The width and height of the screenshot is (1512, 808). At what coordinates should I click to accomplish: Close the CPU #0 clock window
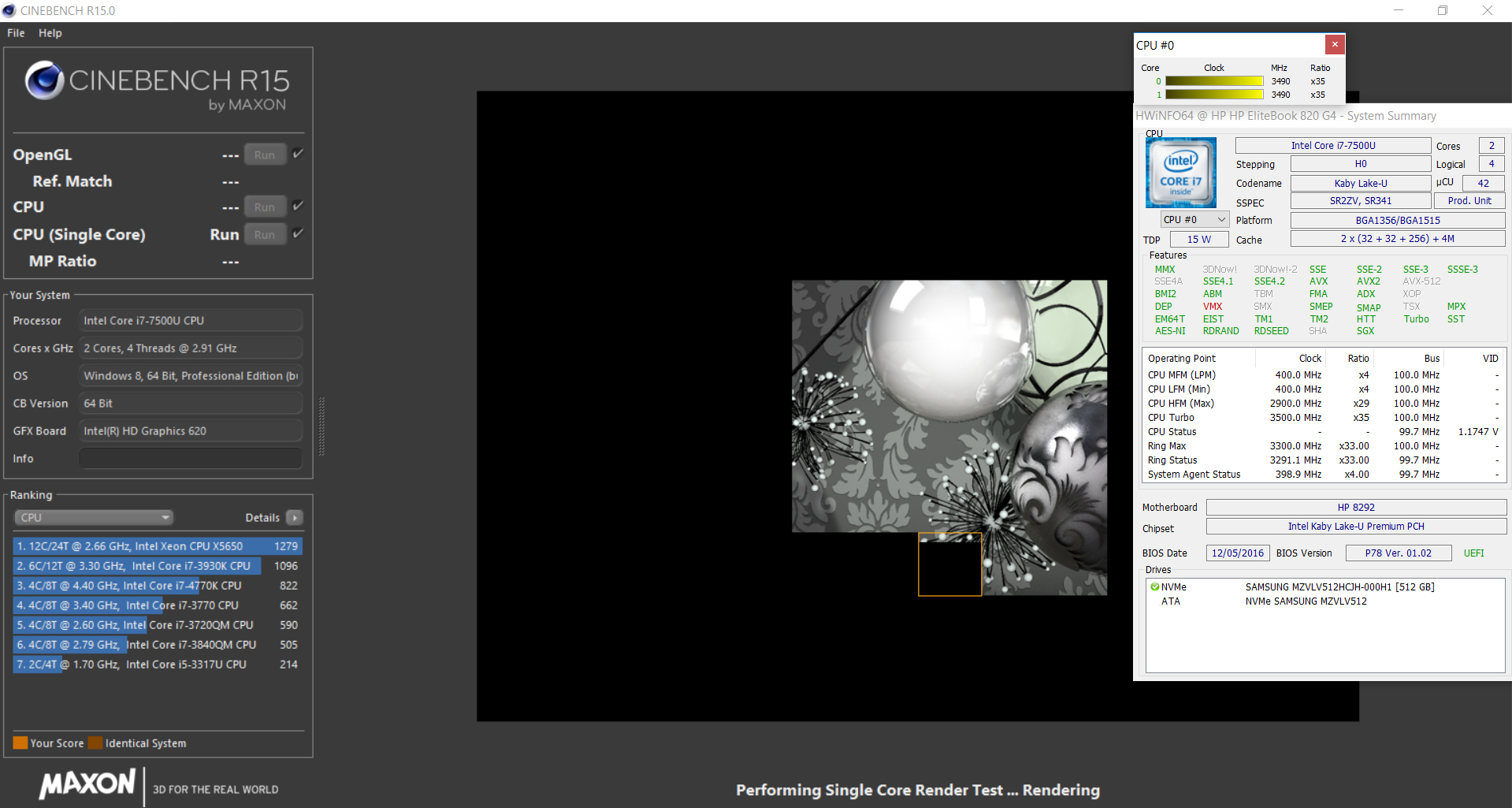coord(1335,45)
